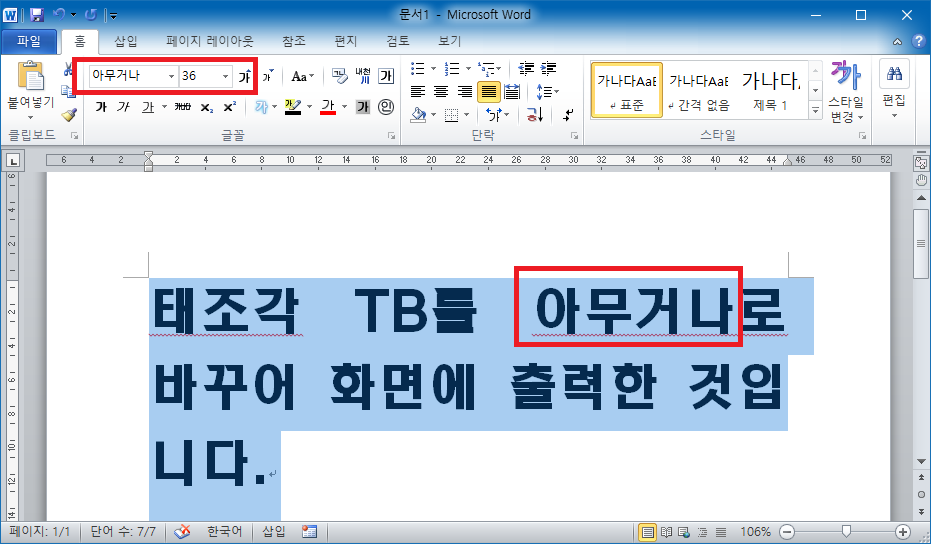This screenshot has width=931, height=544.
Task: Expand the styles gallery more arrow
Action: (x=816, y=110)
